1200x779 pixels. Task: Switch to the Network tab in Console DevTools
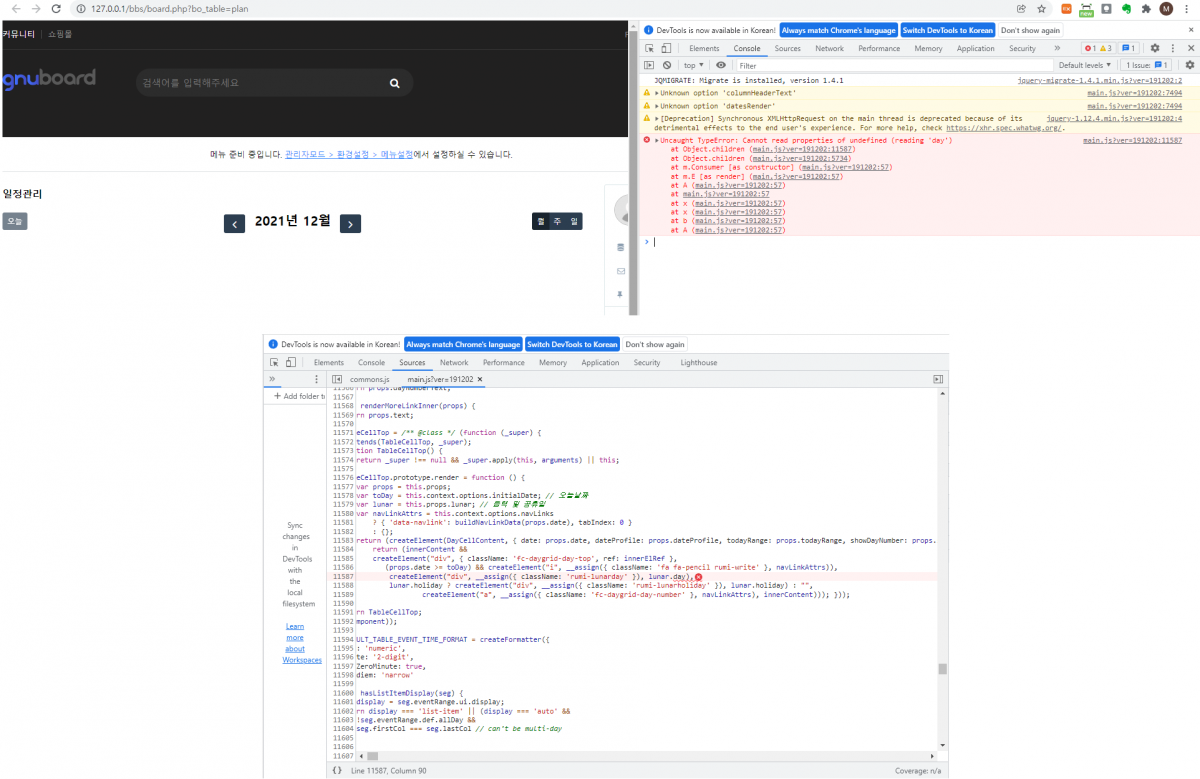coord(829,48)
